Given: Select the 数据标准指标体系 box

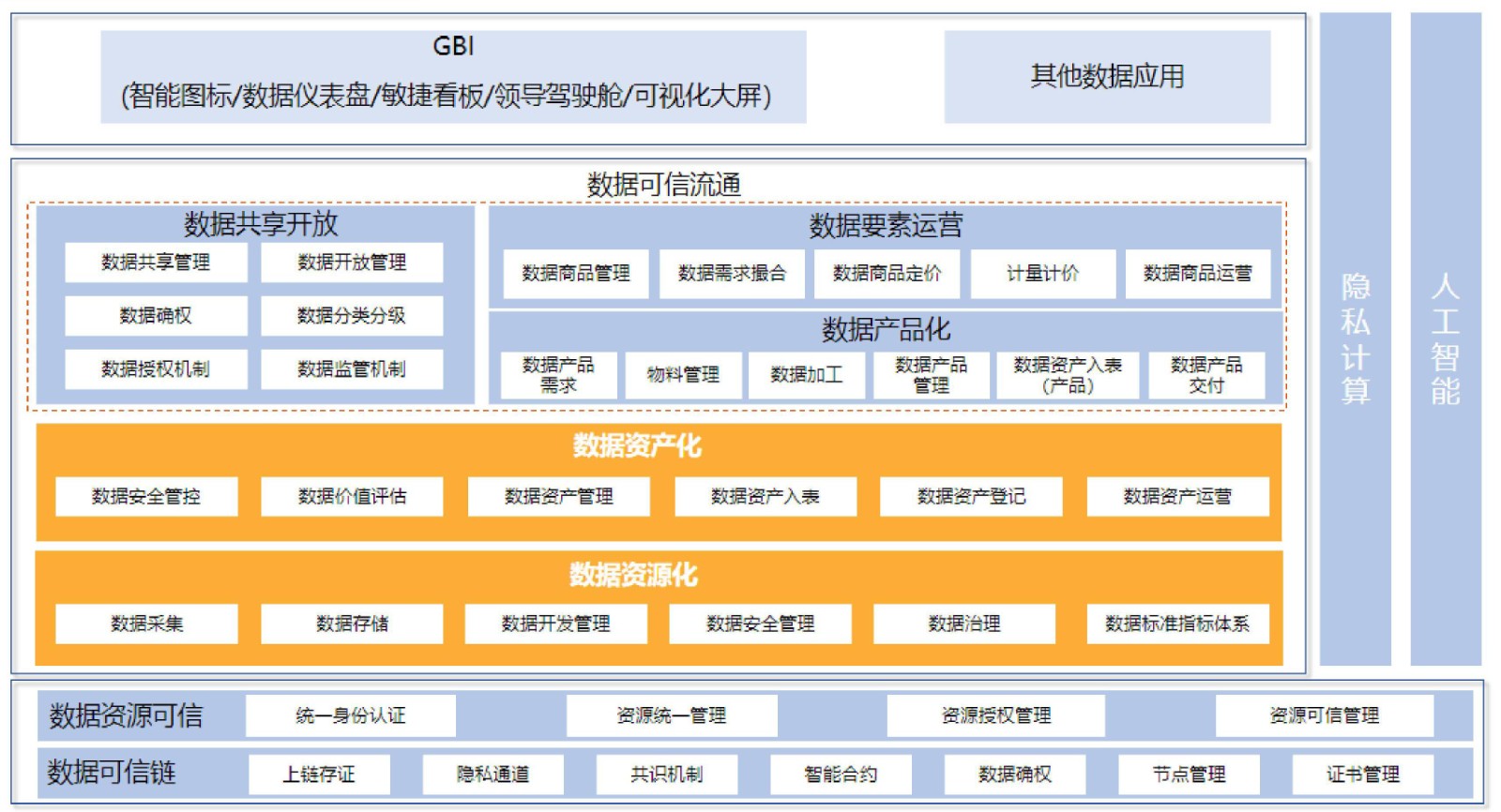Looking at the screenshot, I should pos(1178,624).
